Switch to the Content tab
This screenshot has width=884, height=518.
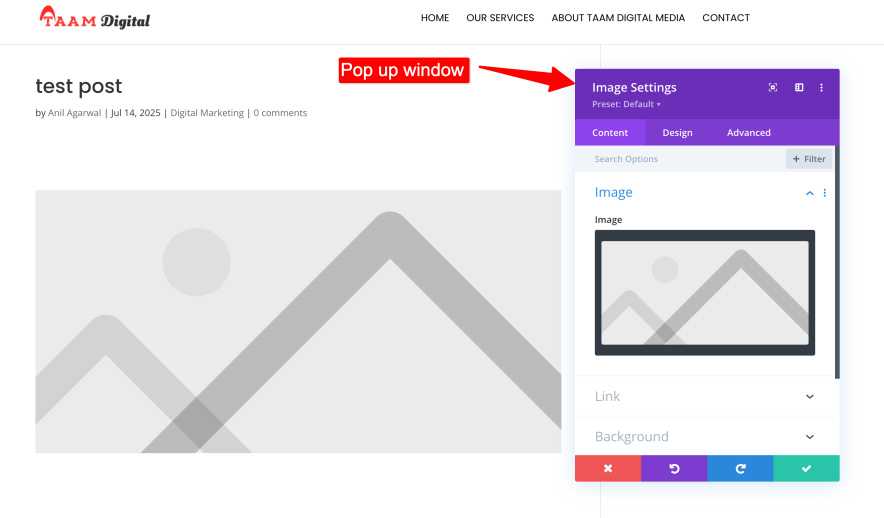(x=610, y=132)
